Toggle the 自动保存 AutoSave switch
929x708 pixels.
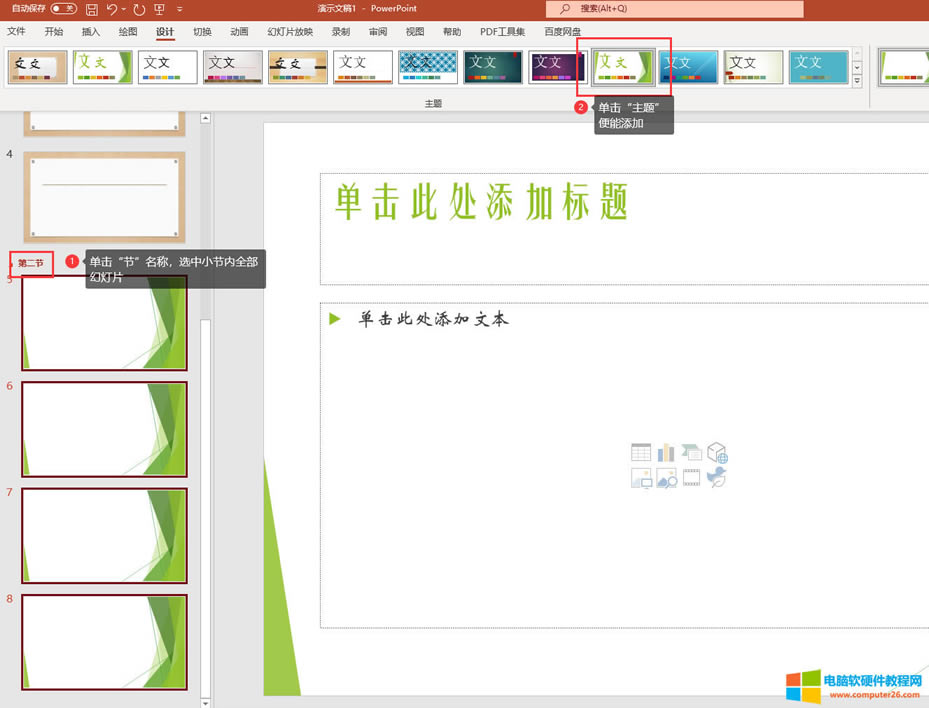point(63,8)
